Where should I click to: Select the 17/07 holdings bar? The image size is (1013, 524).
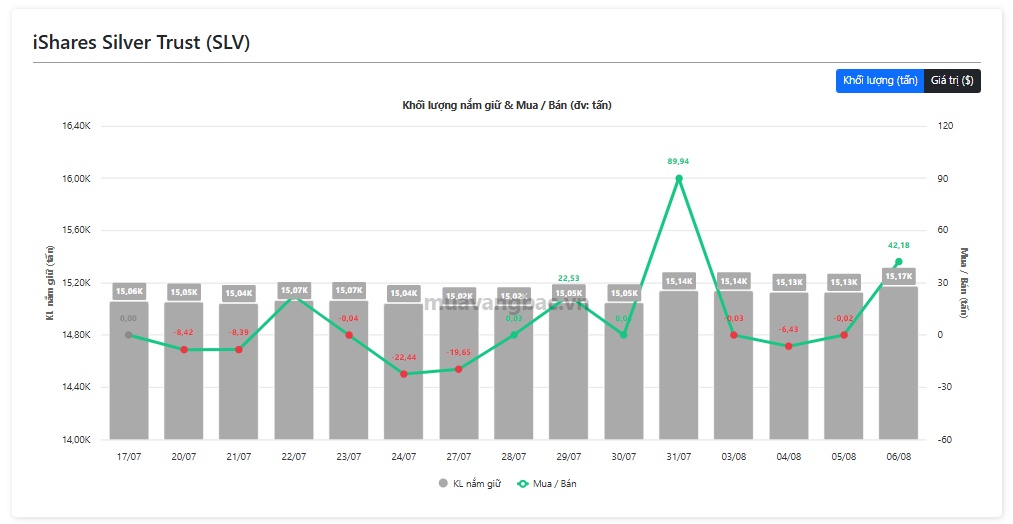(129, 370)
